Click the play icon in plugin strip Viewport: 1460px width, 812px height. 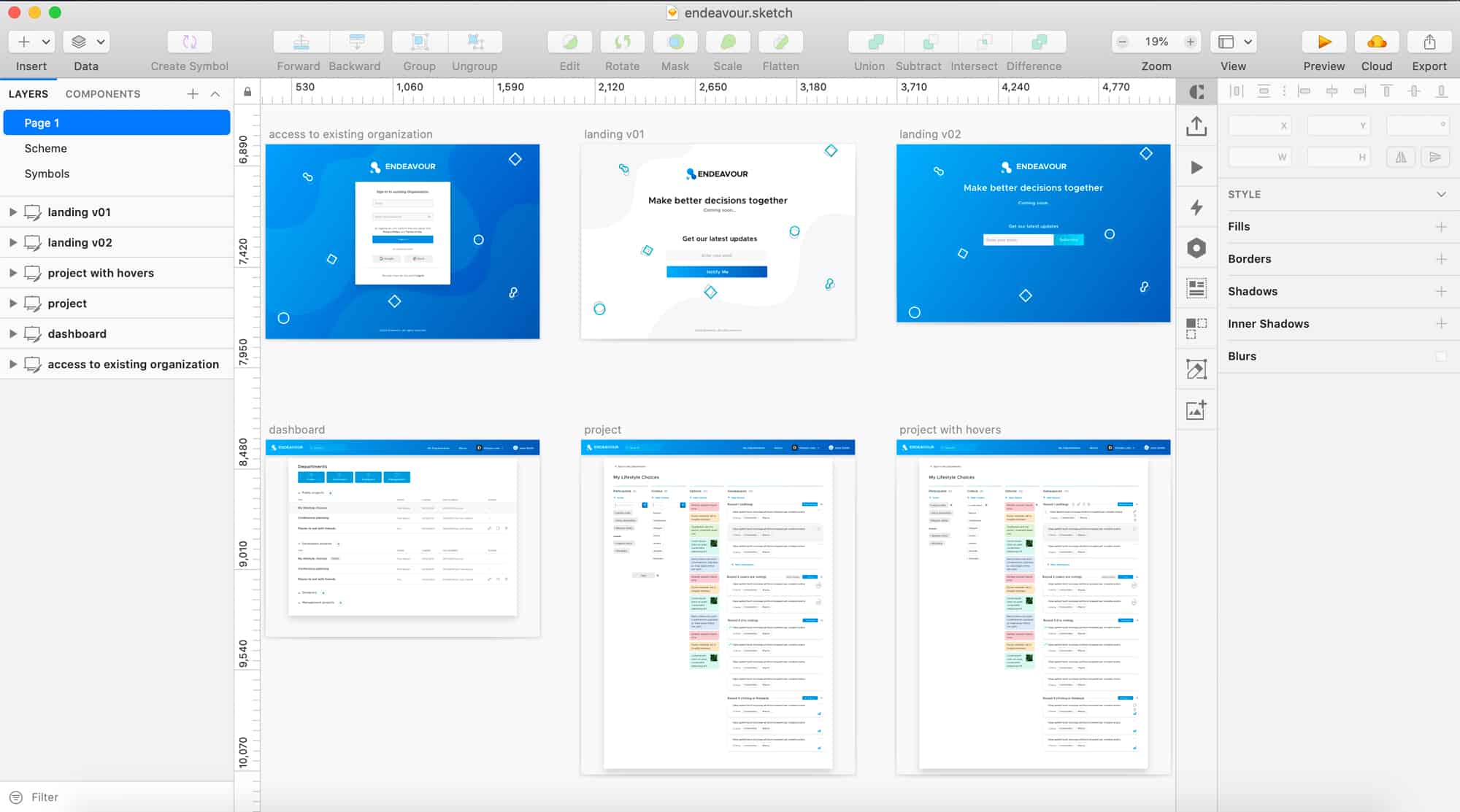click(1196, 167)
